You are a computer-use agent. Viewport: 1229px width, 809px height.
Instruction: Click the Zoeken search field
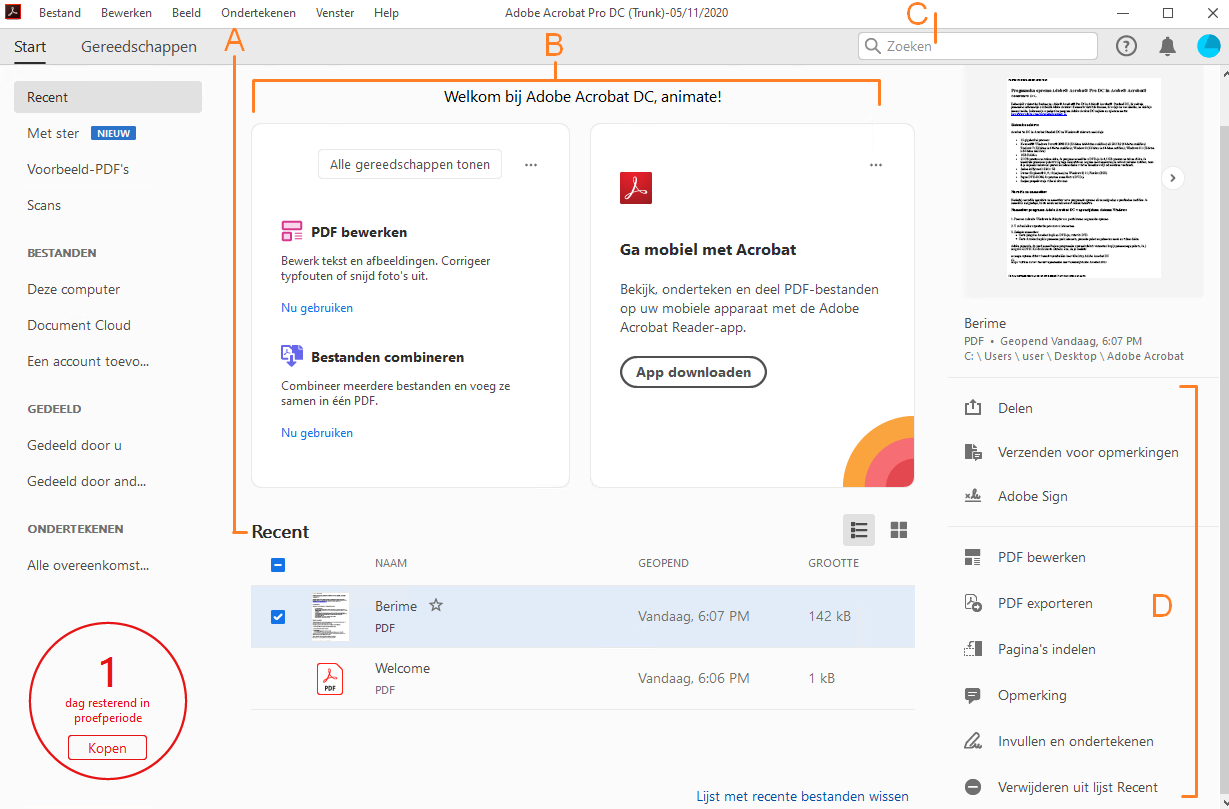click(985, 46)
